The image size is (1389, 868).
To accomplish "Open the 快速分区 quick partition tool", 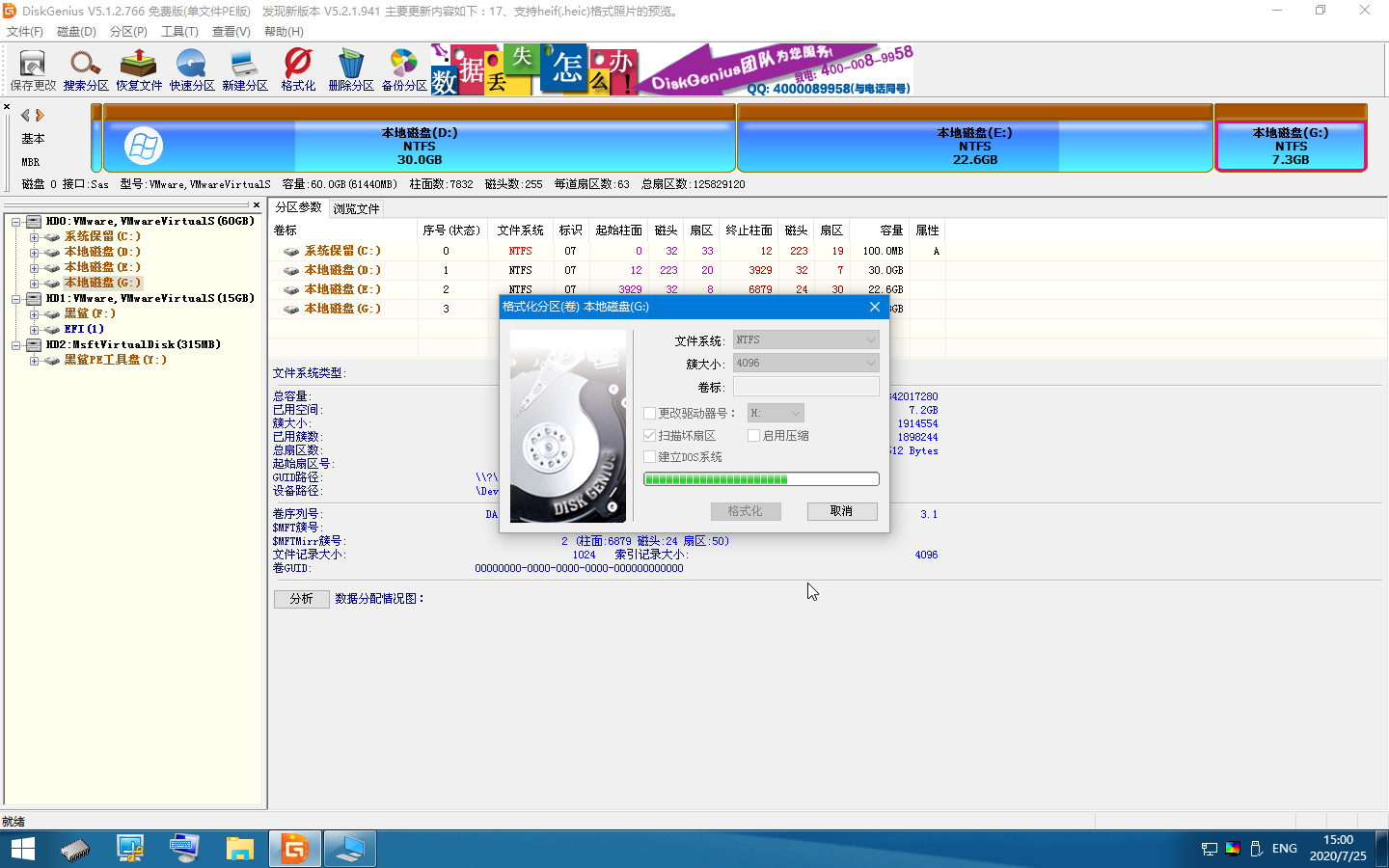I will tap(192, 70).
